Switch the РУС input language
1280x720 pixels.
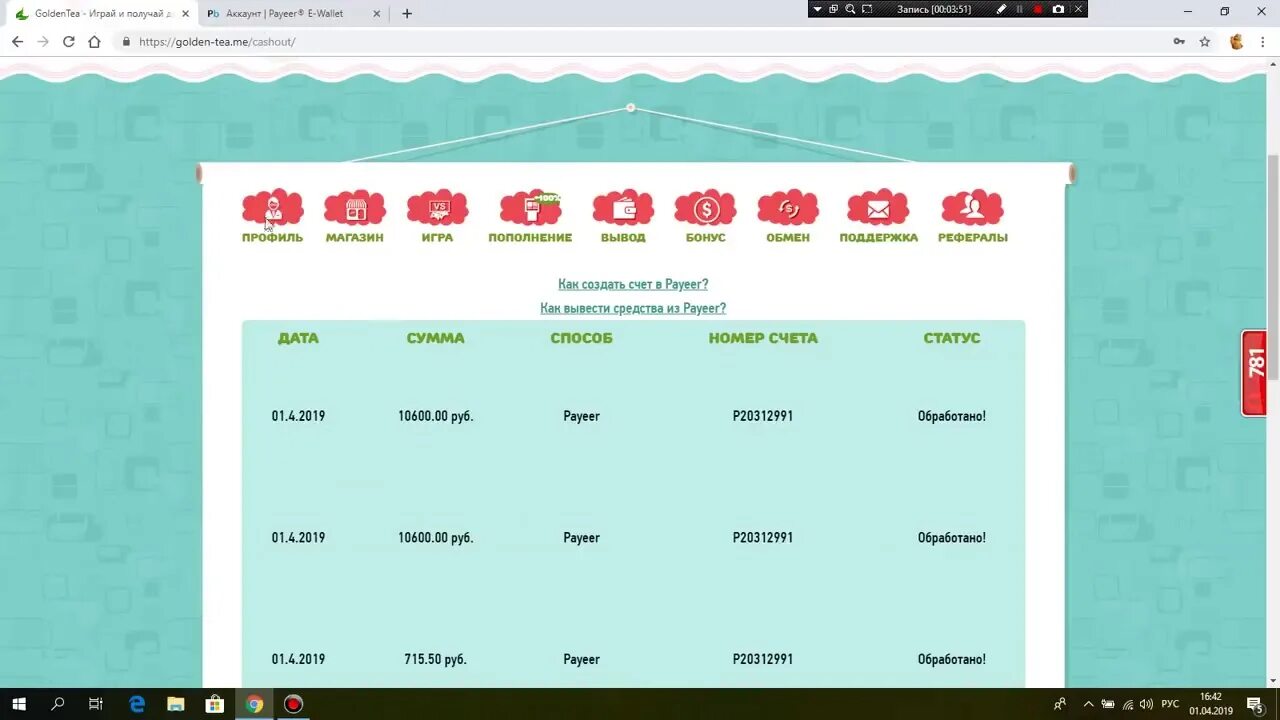pos(1170,704)
